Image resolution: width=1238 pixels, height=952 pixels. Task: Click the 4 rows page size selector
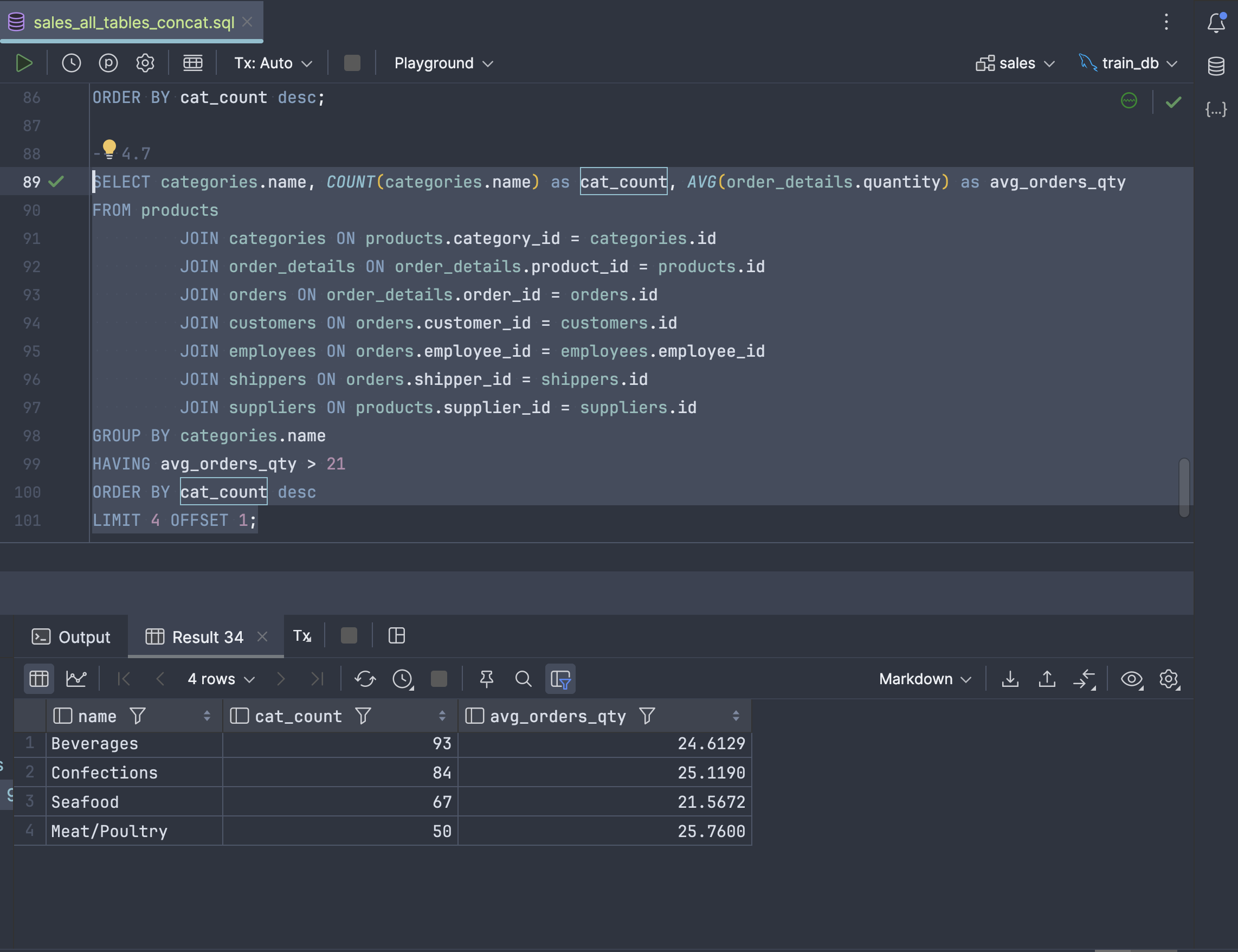221,678
